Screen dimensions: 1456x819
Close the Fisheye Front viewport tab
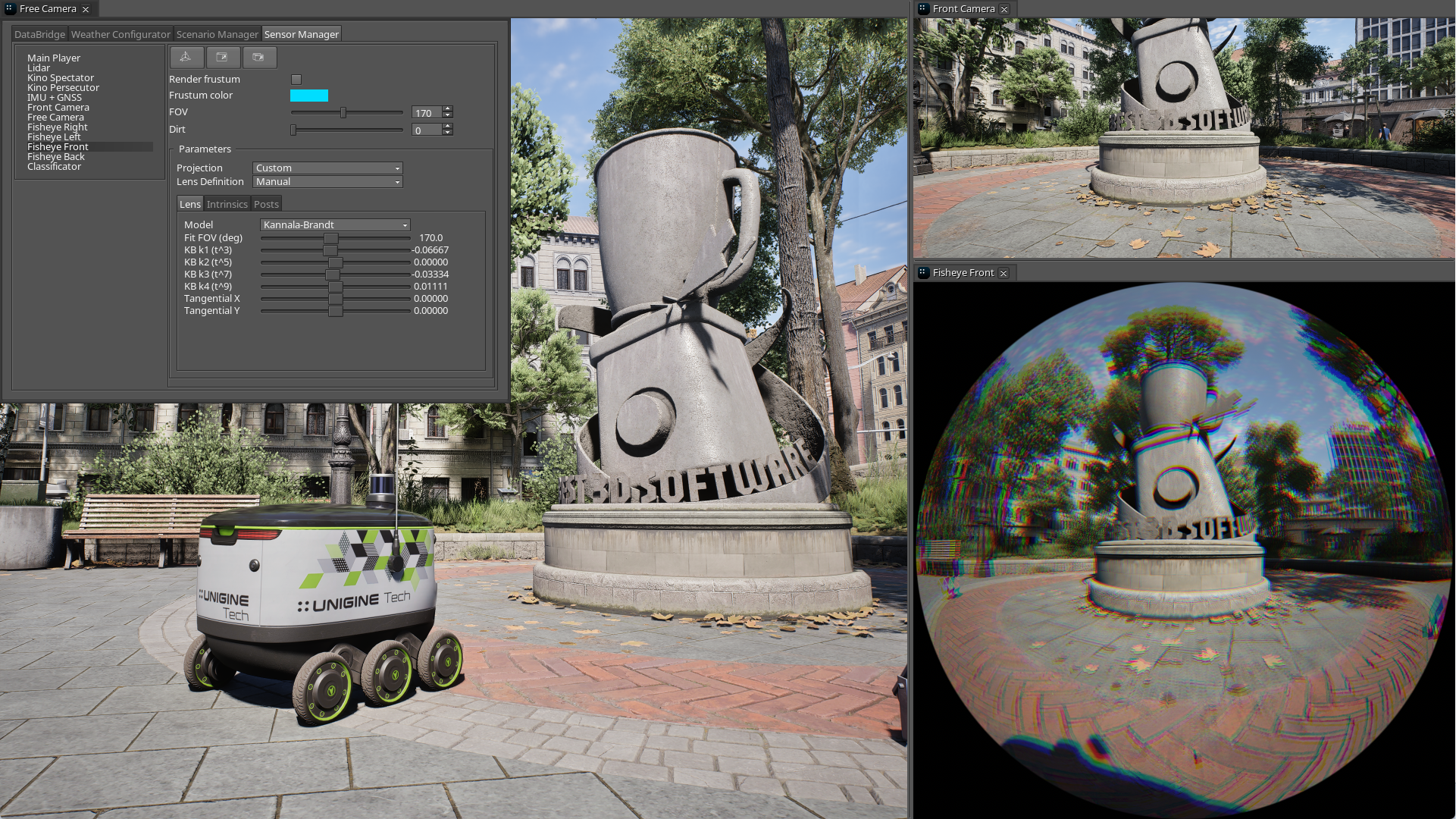click(1004, 273)
